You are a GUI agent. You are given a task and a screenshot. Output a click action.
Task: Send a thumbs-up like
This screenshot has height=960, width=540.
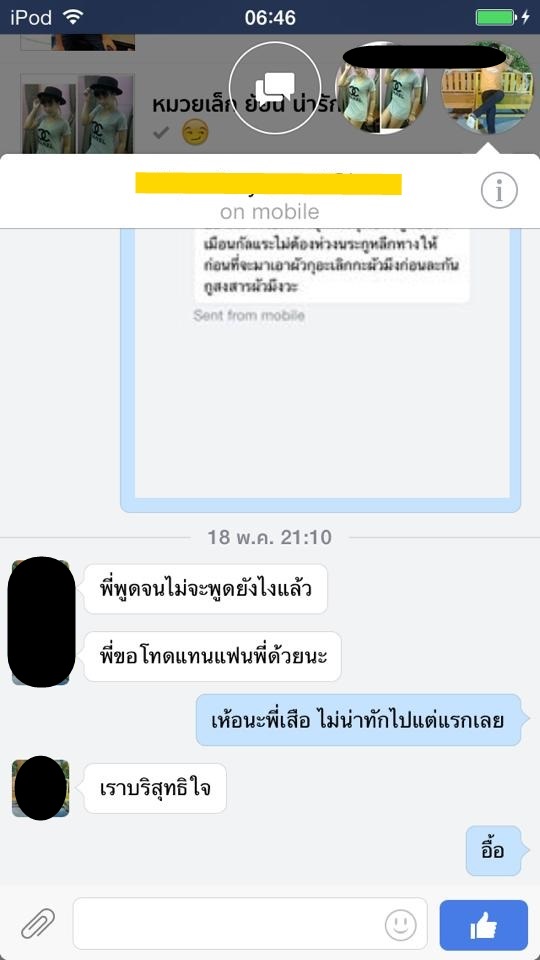coord(484,924)
